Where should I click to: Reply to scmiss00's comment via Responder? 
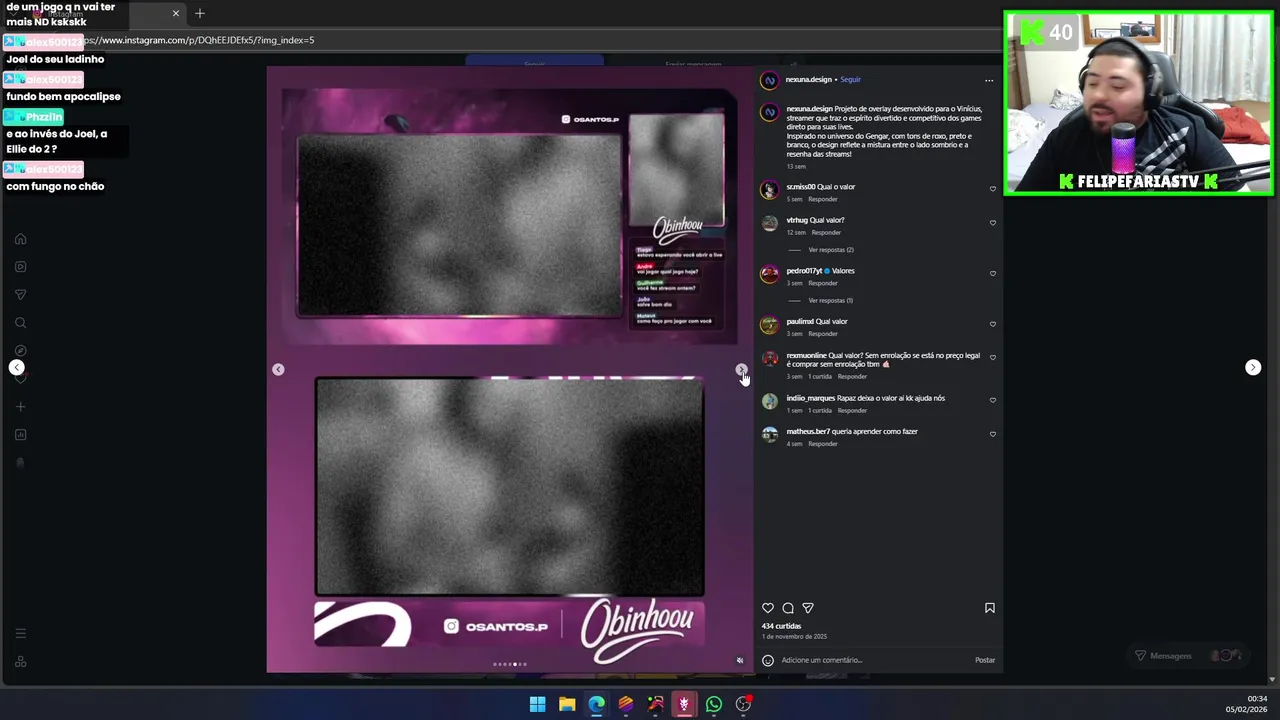(823, 199)
